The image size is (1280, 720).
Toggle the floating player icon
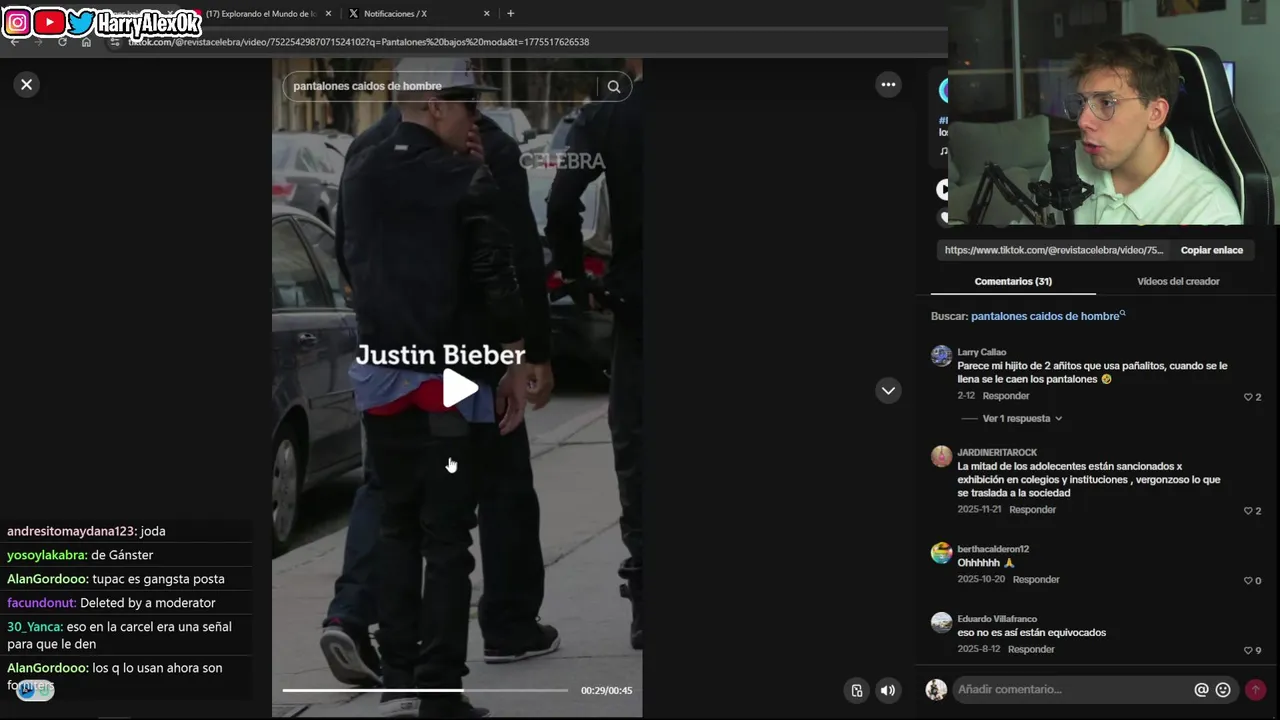coord(857,690)
